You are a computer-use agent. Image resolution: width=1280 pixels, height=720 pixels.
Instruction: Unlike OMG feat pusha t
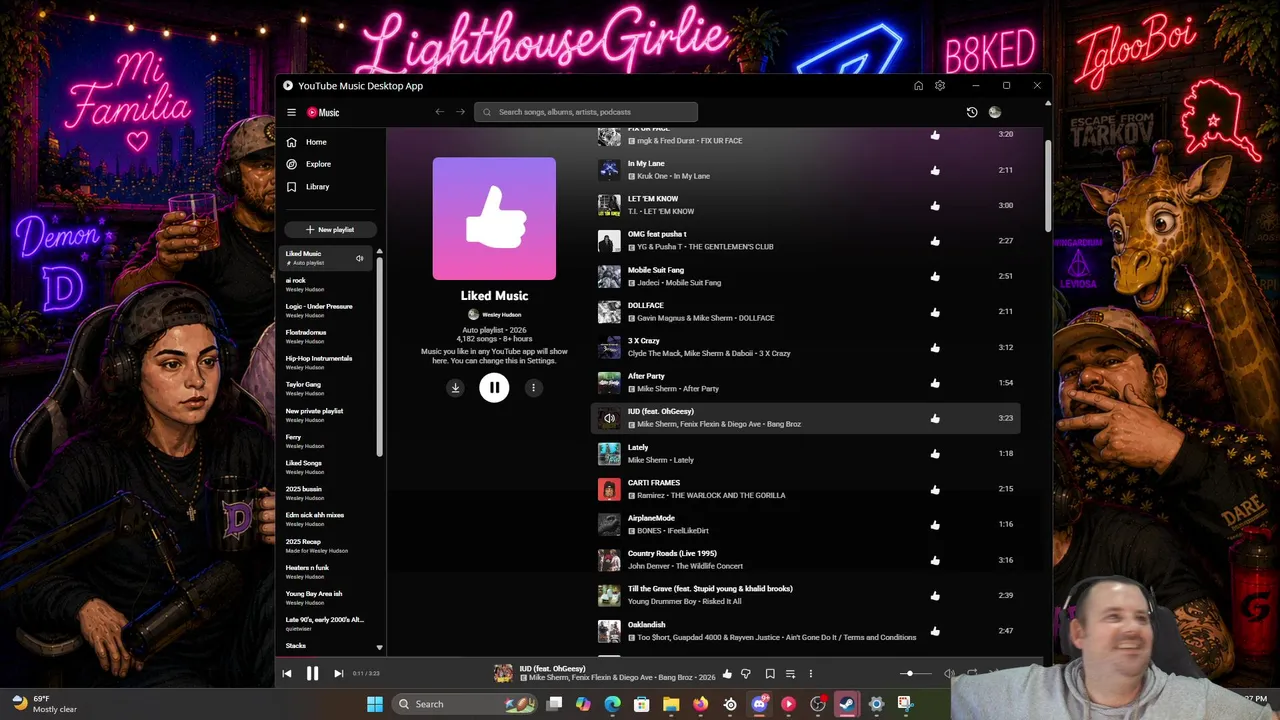(x=935, y=241)
